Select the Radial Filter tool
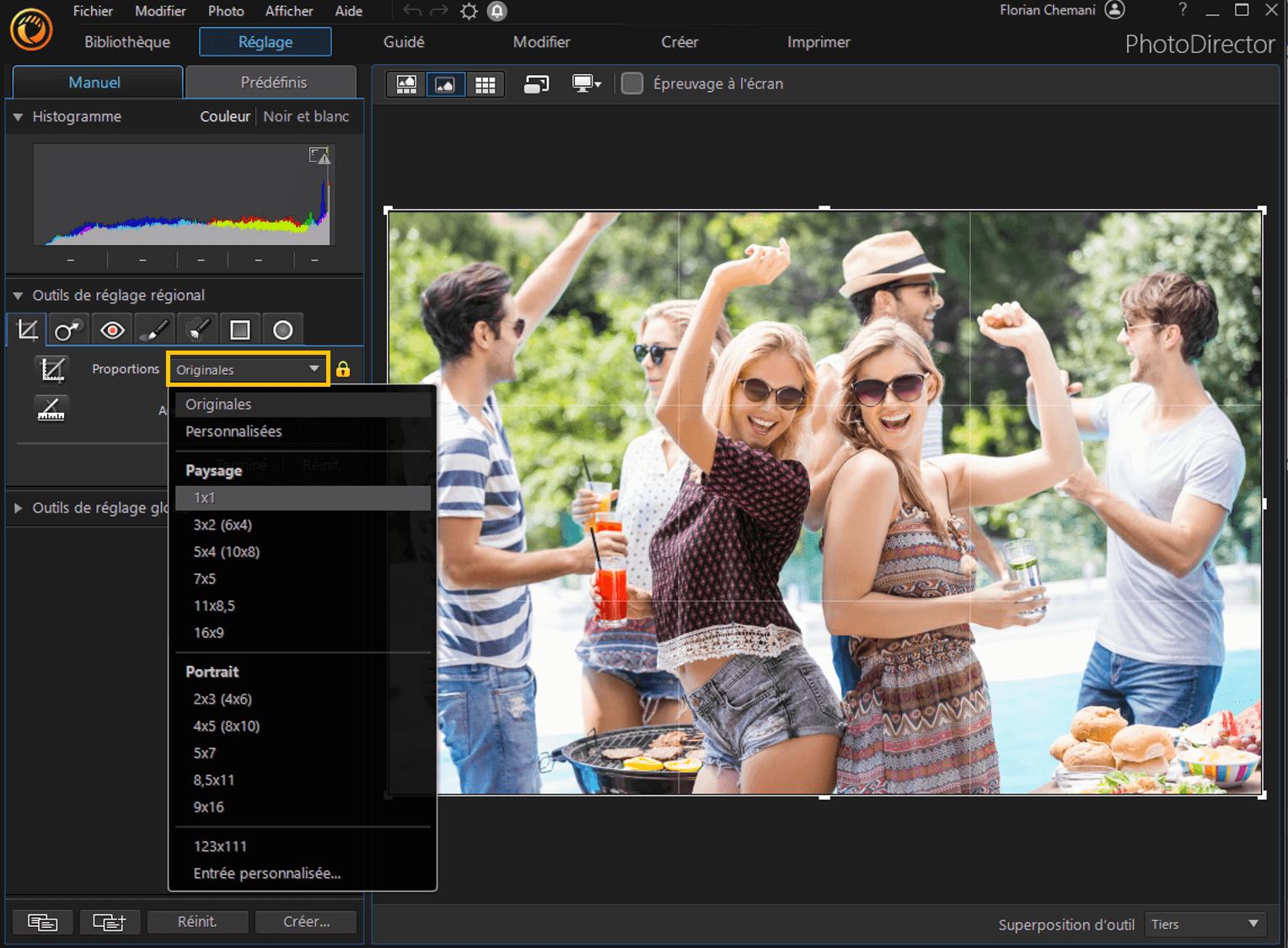1288x948 pixels. 283,329
